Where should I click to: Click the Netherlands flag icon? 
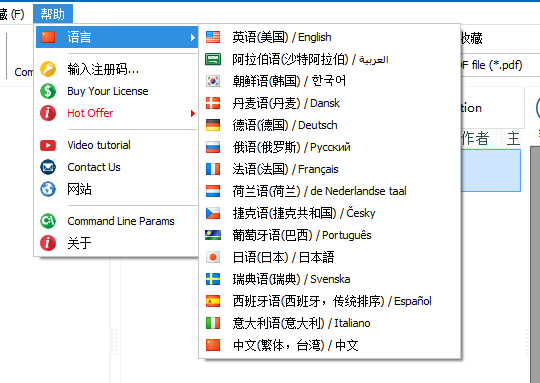coord(213,191)
